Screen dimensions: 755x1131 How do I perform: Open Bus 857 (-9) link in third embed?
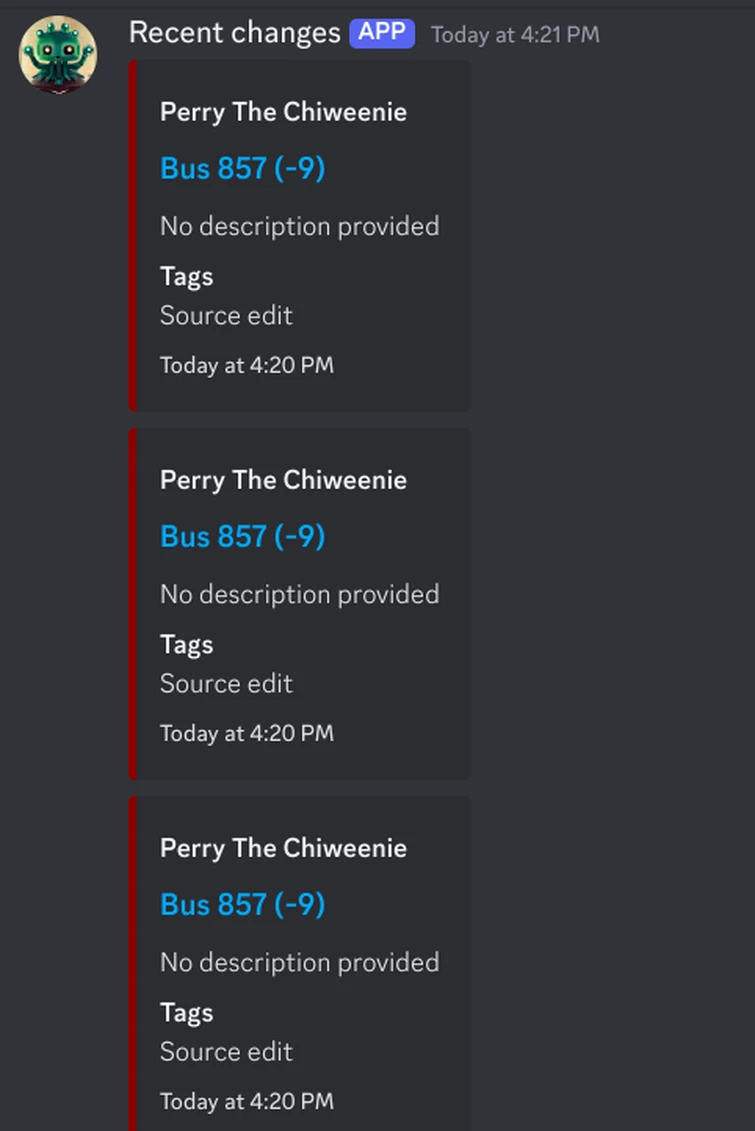tap(243, 905)
